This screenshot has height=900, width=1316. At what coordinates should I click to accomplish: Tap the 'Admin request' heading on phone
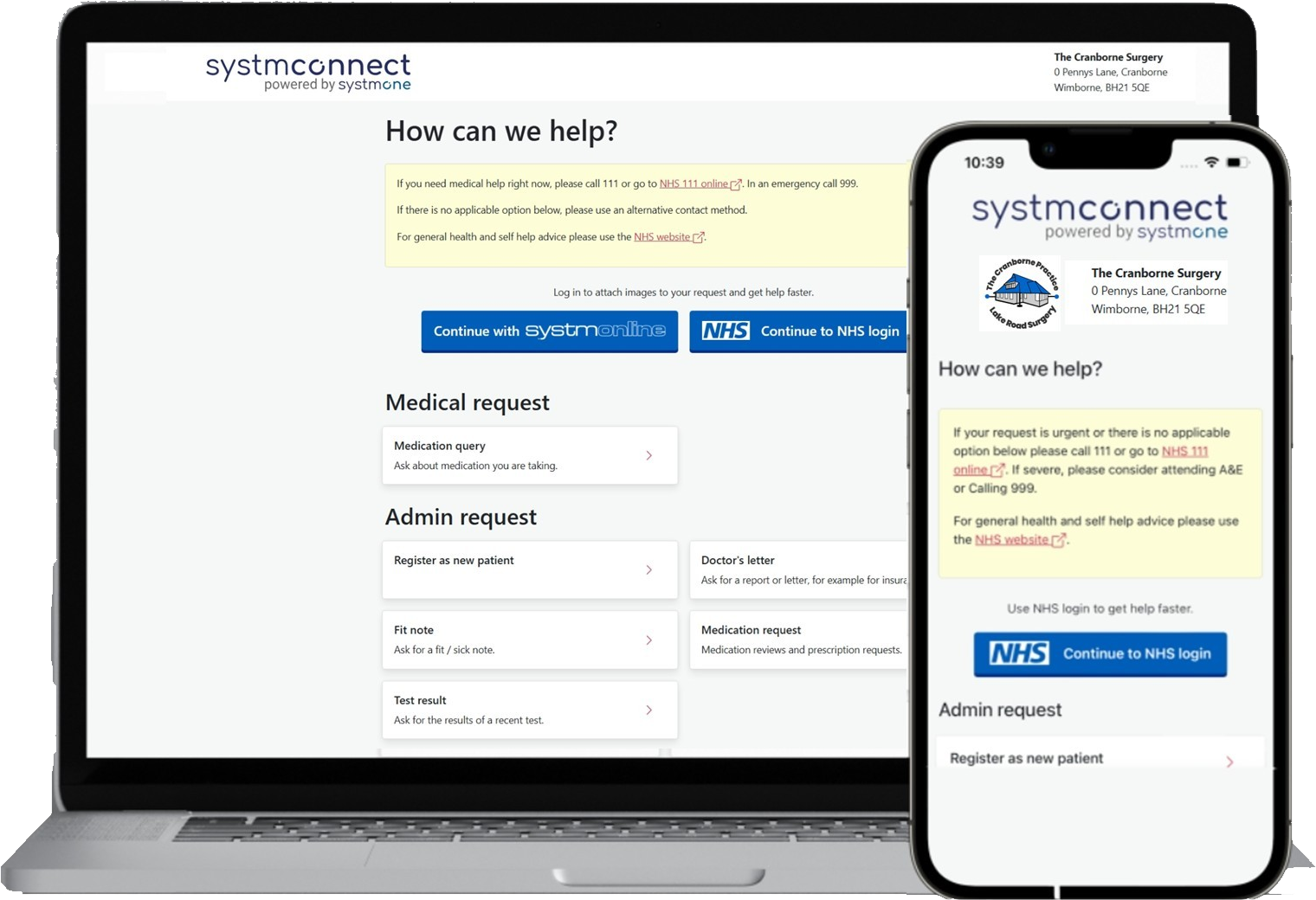tap(1000, 710)
